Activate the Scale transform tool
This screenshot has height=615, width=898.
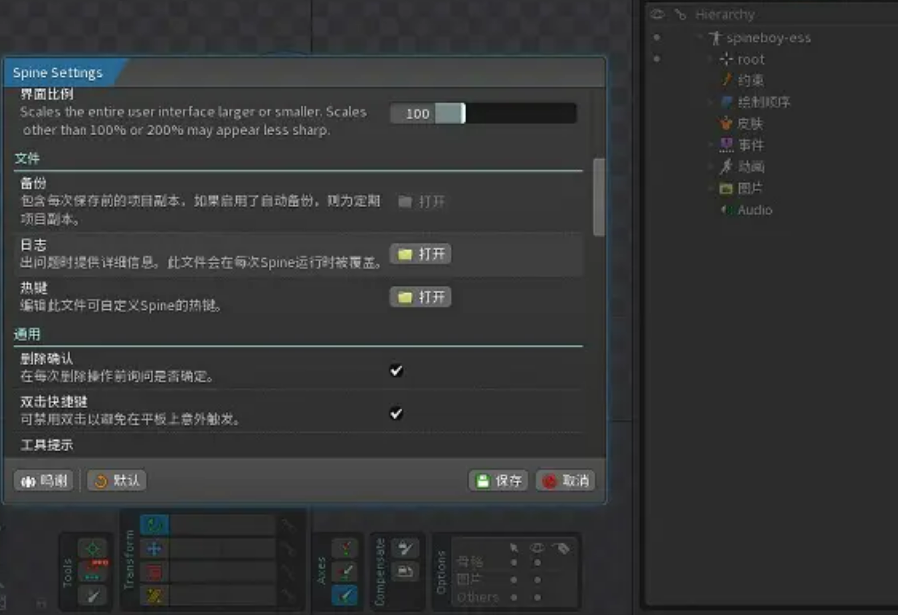154,572
